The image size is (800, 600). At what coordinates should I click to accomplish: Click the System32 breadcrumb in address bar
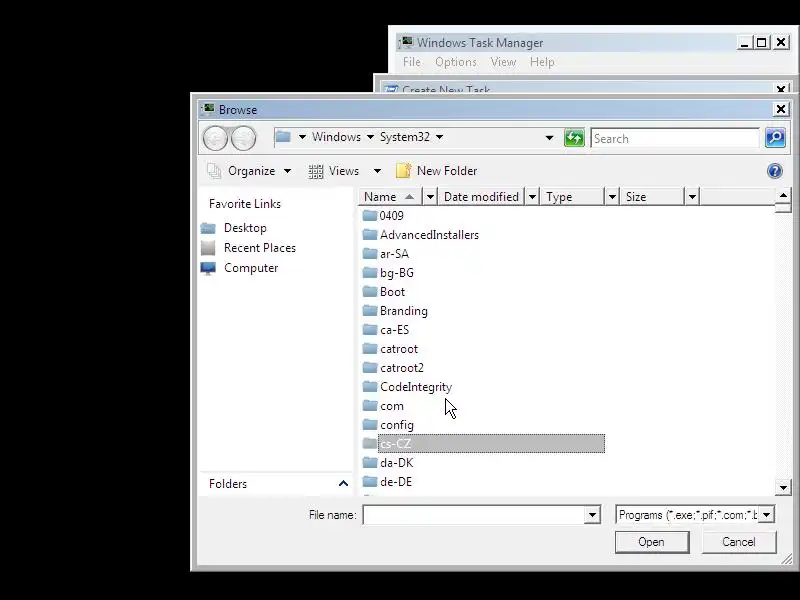point(405,137)
